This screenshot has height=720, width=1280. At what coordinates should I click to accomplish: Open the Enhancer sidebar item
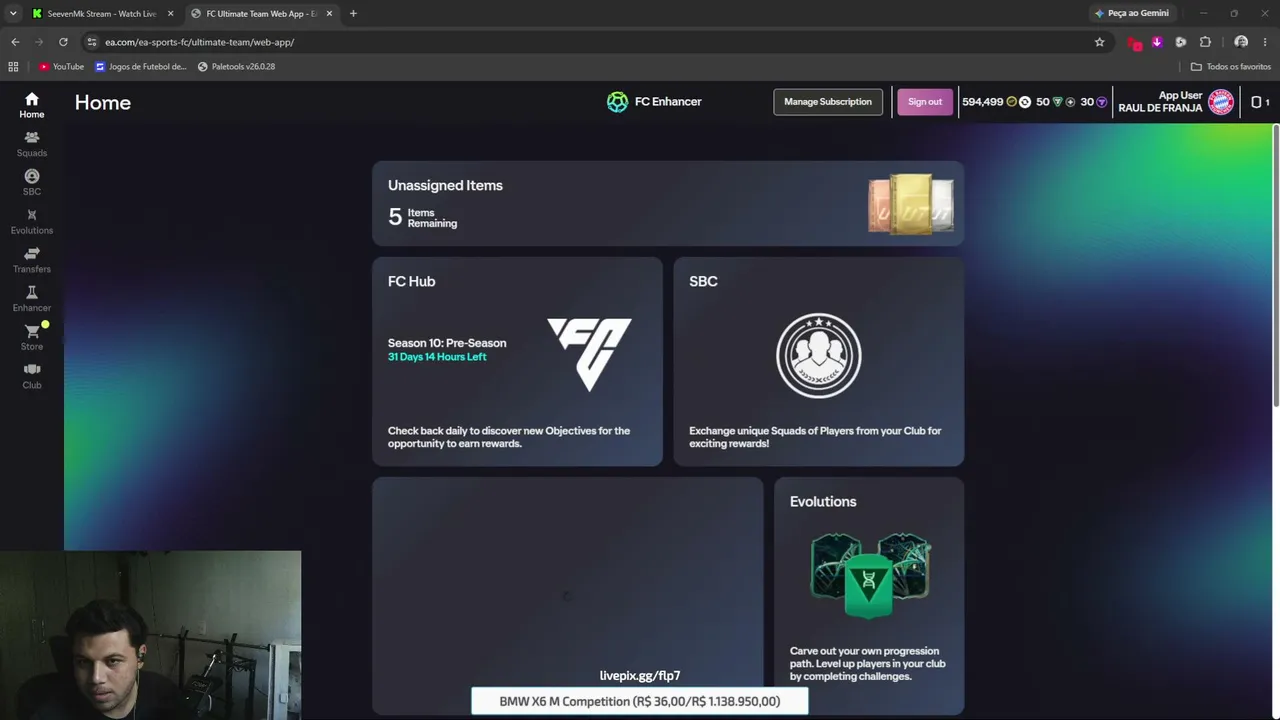(32, 299)
